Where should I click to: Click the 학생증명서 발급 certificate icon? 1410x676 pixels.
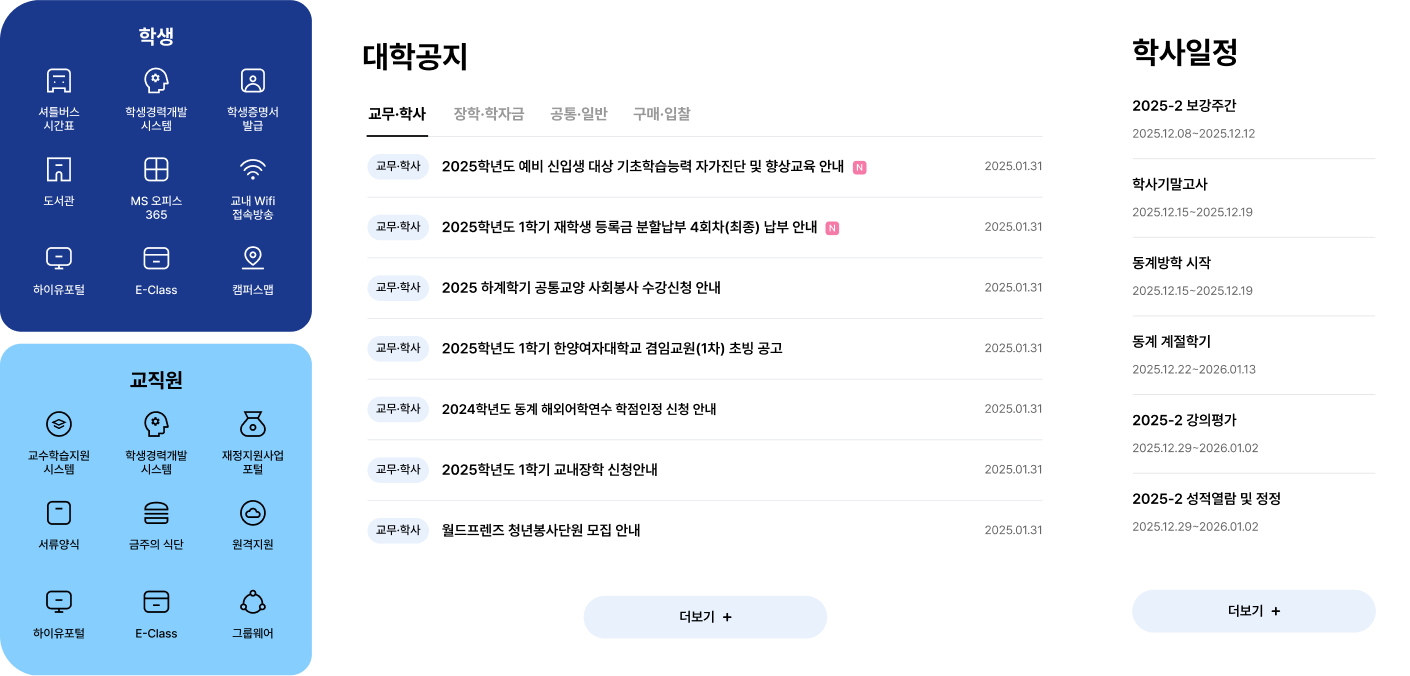coord(252,81)
